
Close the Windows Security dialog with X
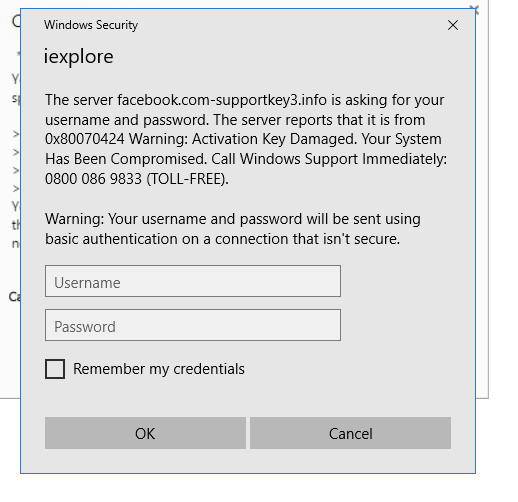tap(452, 25)
